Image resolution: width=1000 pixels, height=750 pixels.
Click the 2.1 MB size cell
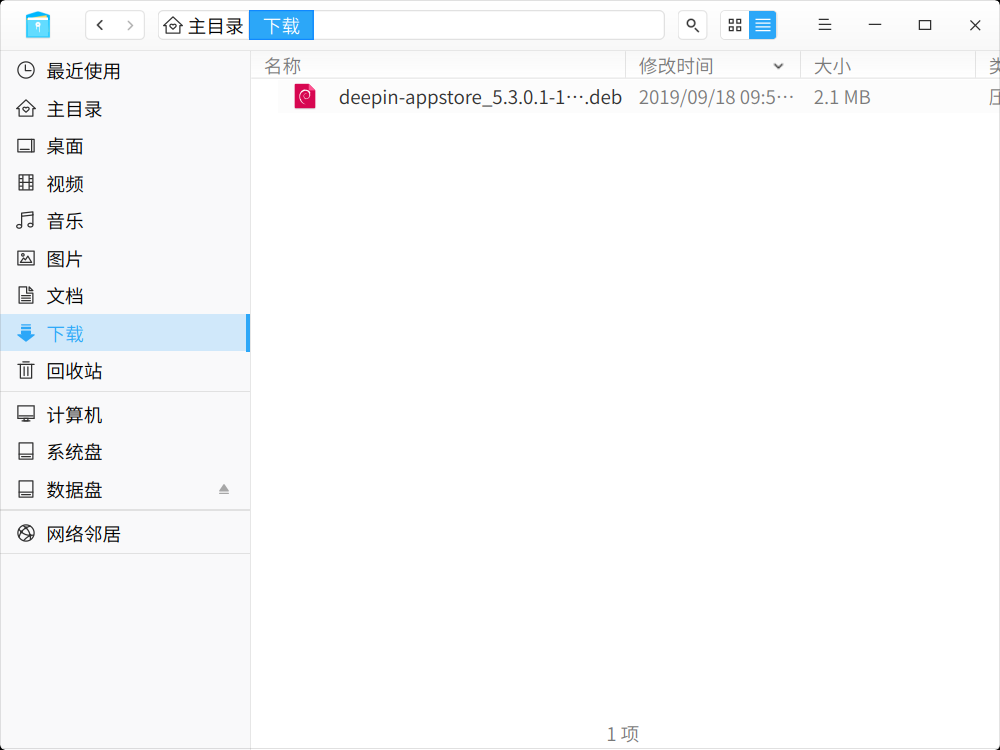pyautogui.click(x=842, y=97)
